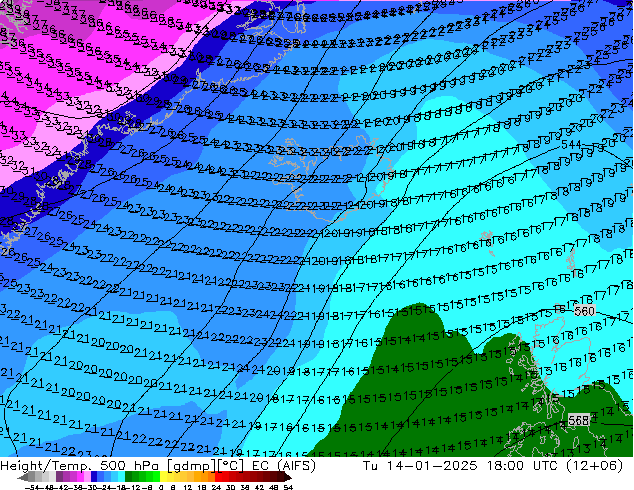Image resolution: width=634 pixels, height=490 pixels.
Task: Click the '18:00 UTC' valid time text
Action: [x=520, y=466]
